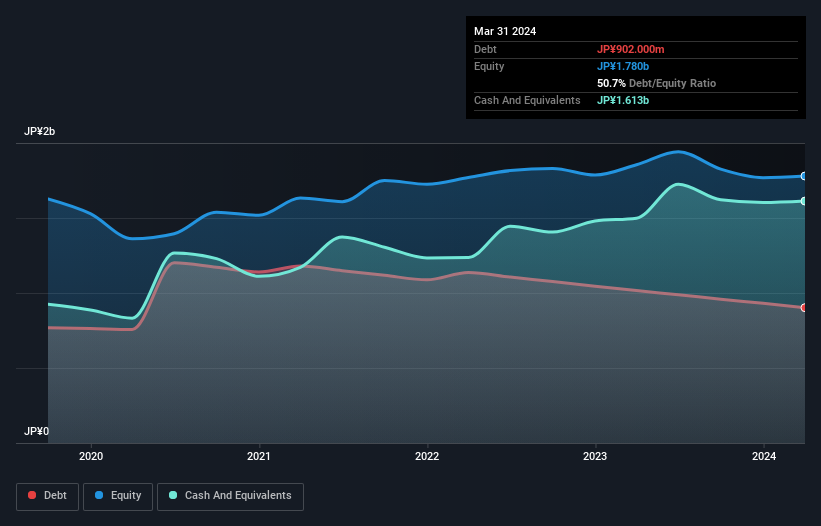
Task: Click Cash And Equivalents label in tooltip
Action: (527, 100)
